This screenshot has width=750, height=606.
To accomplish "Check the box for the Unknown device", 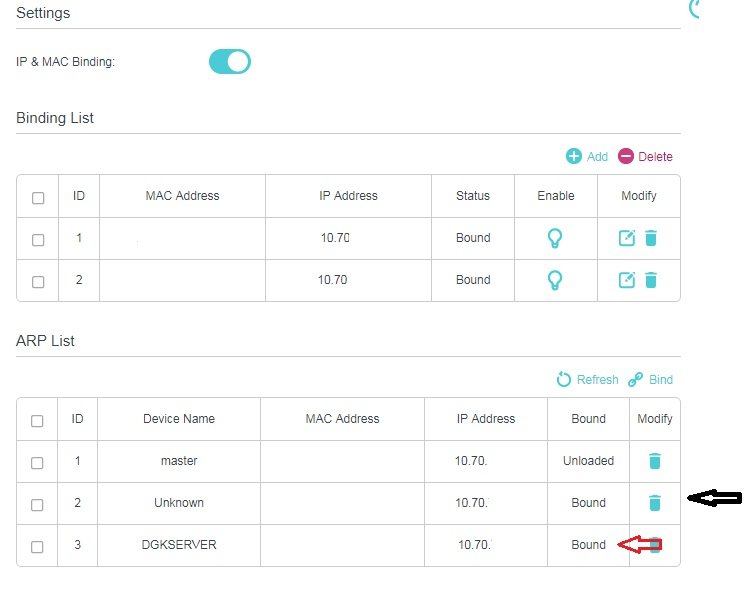I will click(x=37, y=505).
